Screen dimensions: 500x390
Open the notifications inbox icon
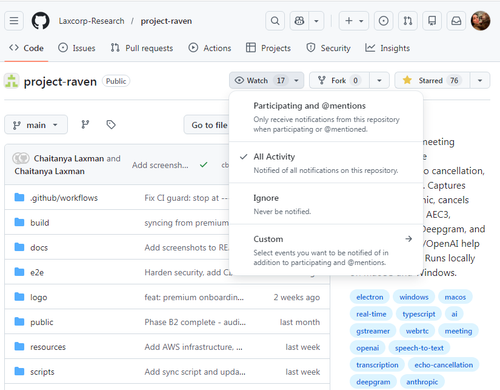[x=456, y=21]
